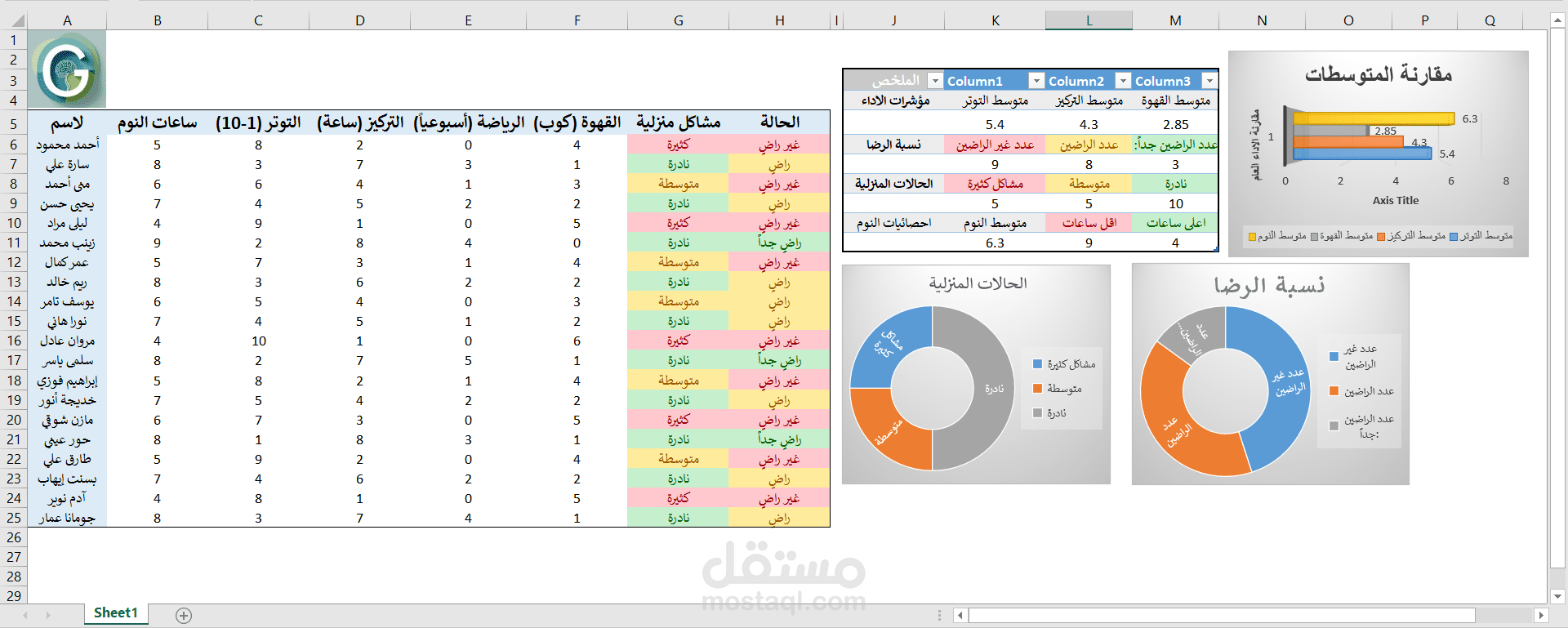Open the الملخص column filter dropdown
The height and width of the screenshot is (628, 1568).
[x=935, y=81]
